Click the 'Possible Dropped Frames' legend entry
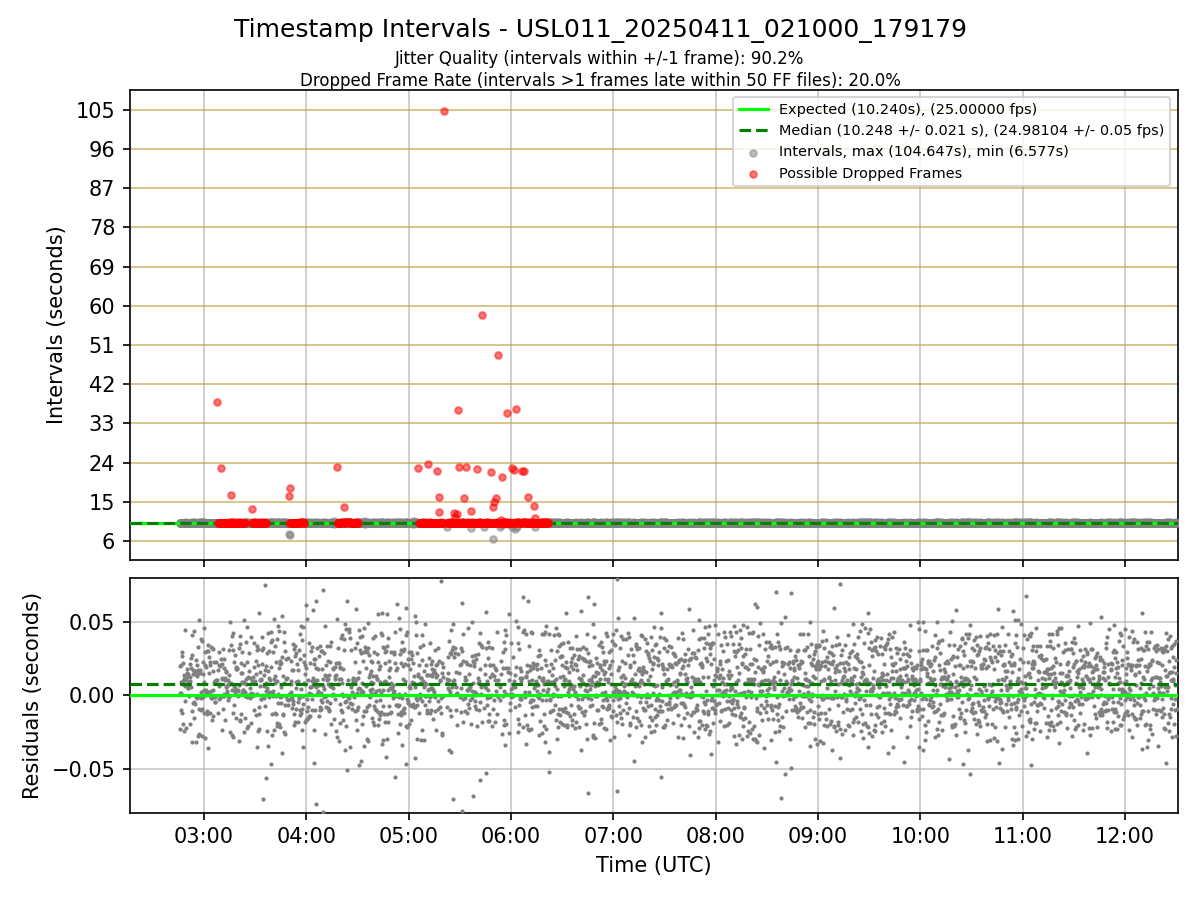The height and width of the screenshot is (900, 1200). pyautogui.click(x=870, y=173)
